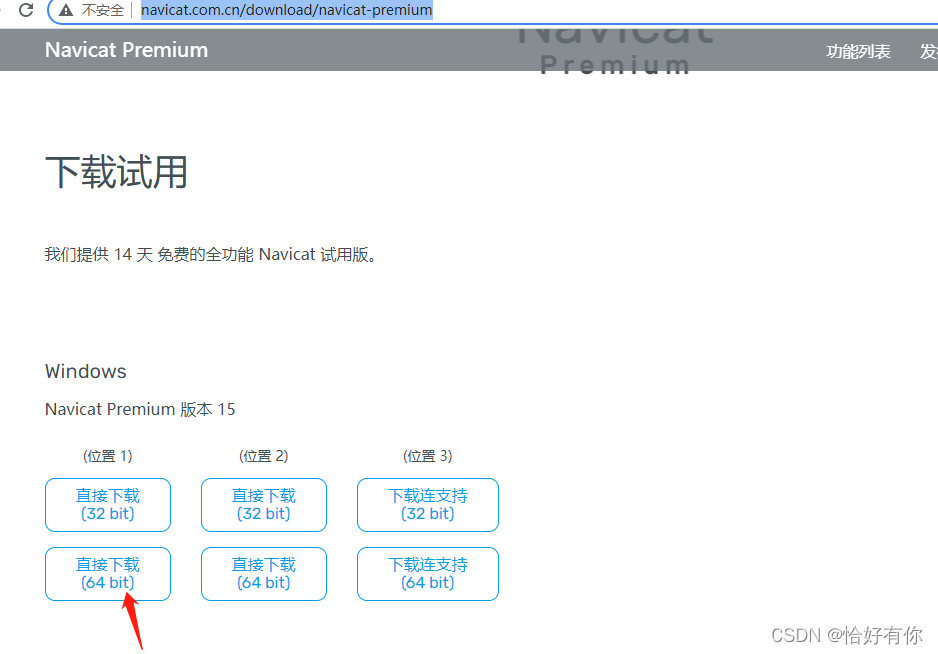The width and height of the screenshot is (938, 654).
Task: Open the 功能列表 navigation menu
Action: click(858, 50)
